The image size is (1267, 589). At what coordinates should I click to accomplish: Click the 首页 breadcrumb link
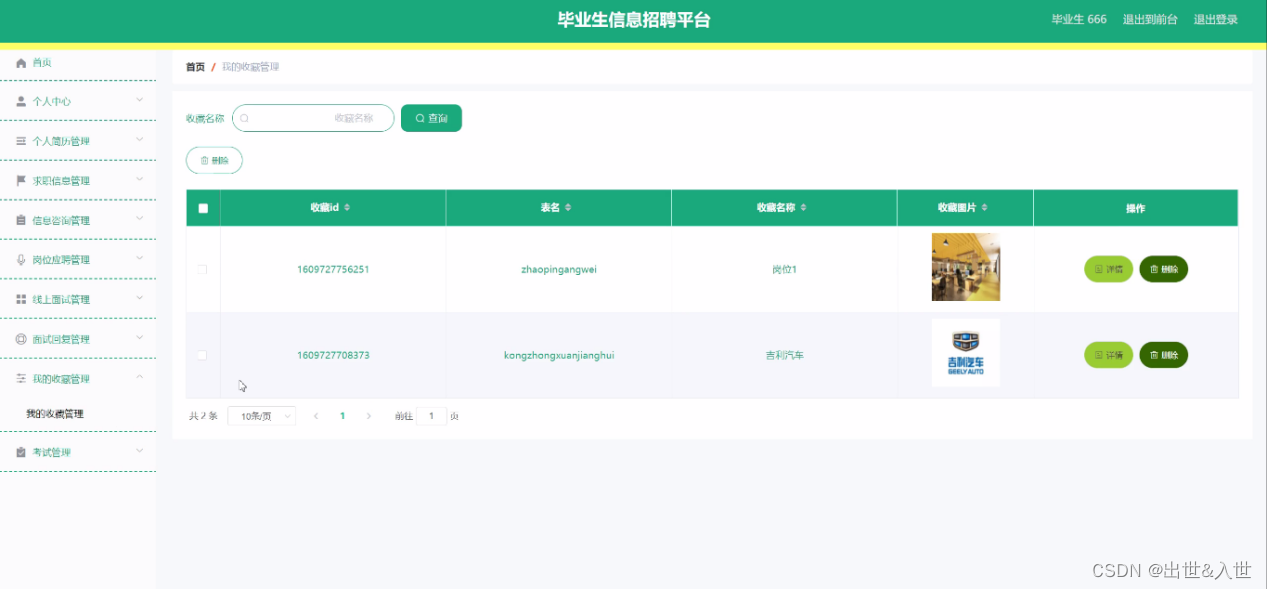click(x=195, y=67)
